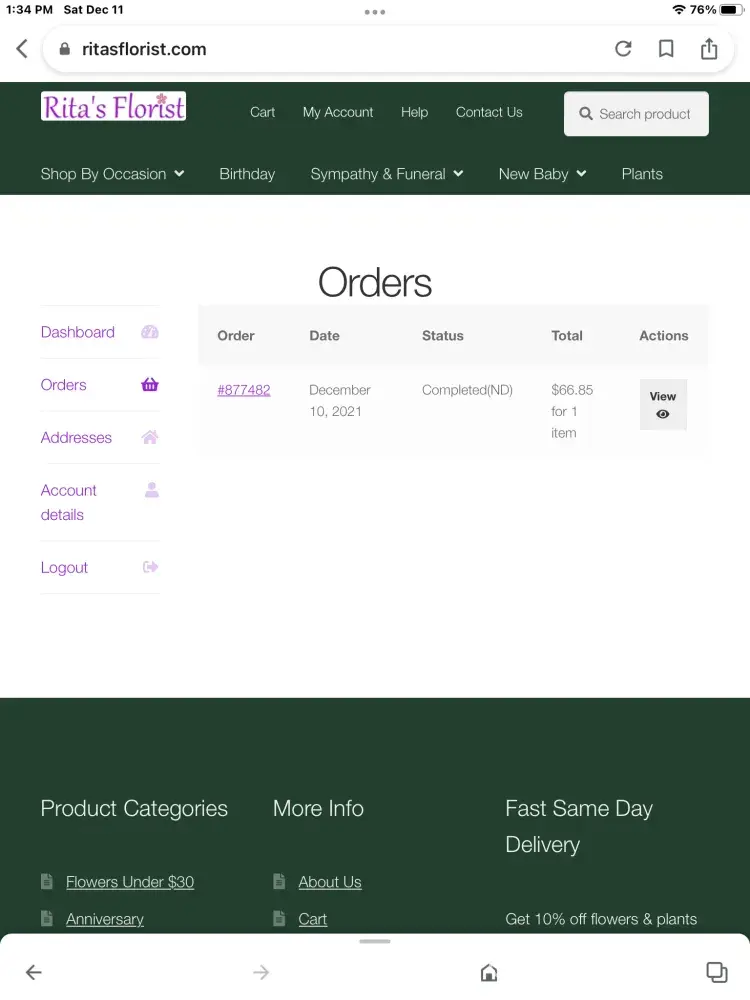The height and width of the screenshot is (1000, 750).
Task: Click the Total column header
Action: pos(567,335)
